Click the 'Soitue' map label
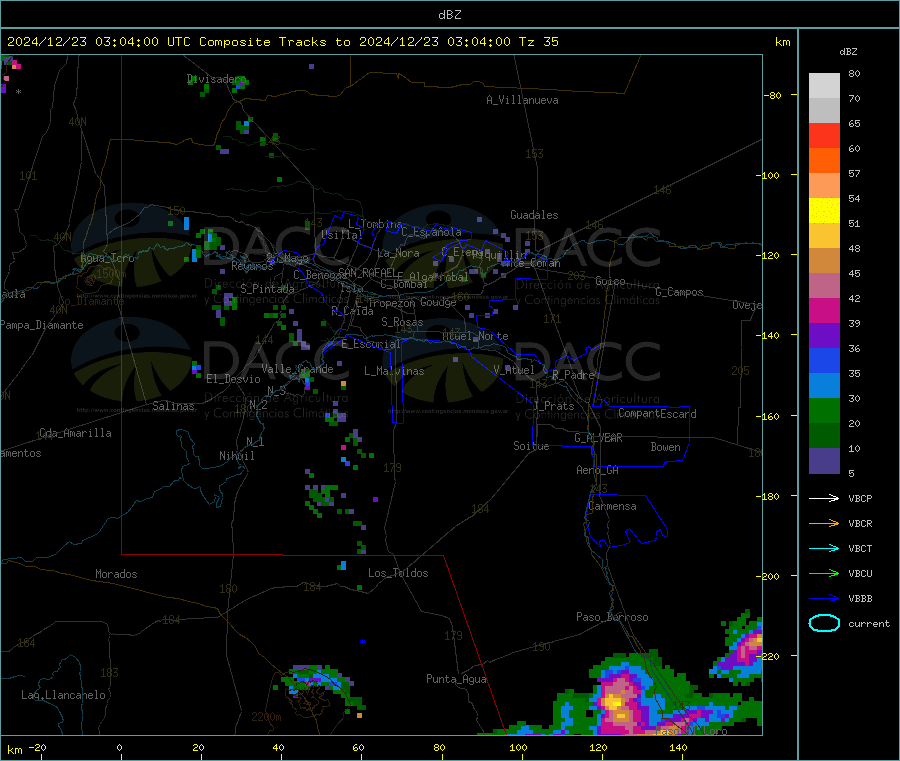Viewport: 900px width, 761px height. 531,445
